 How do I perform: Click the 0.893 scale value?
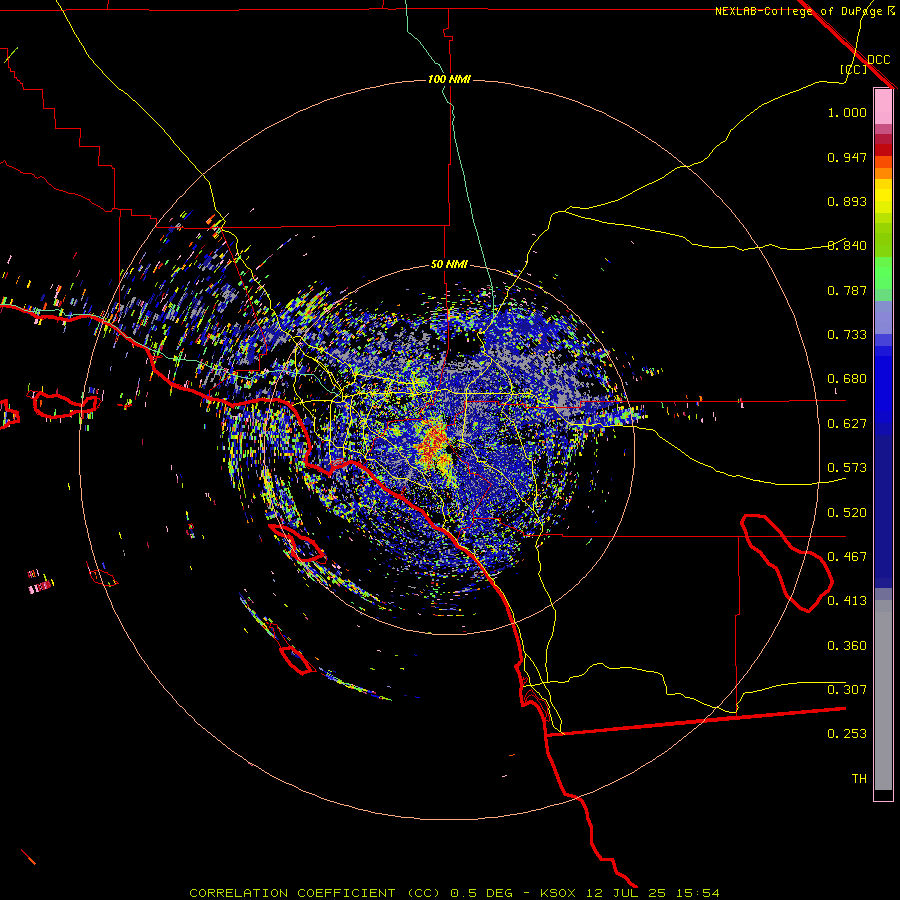coord(847,201)
